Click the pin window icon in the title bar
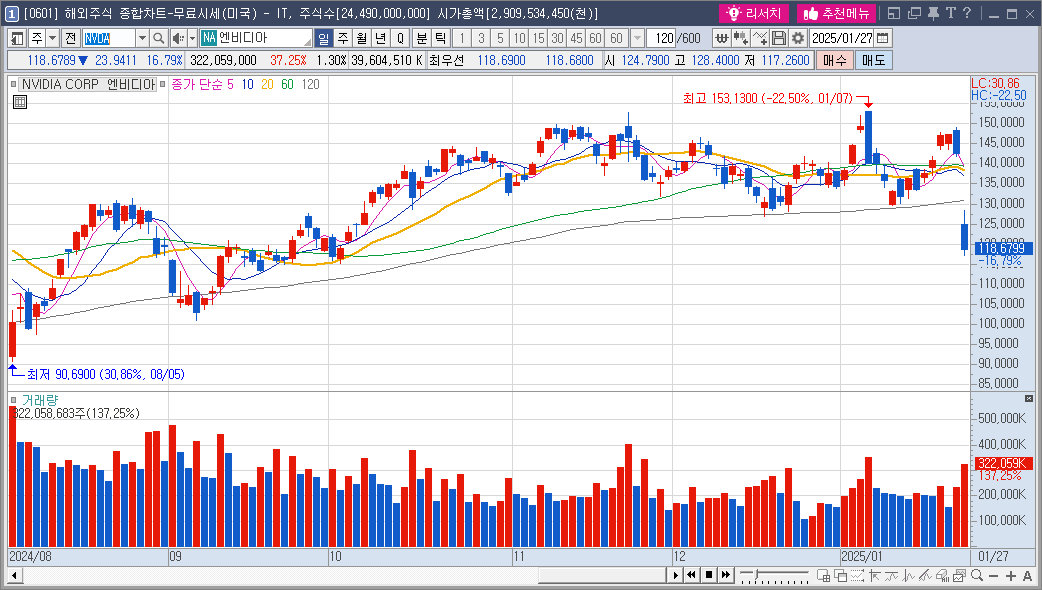The image size is (1042, 590). point(933,13)
